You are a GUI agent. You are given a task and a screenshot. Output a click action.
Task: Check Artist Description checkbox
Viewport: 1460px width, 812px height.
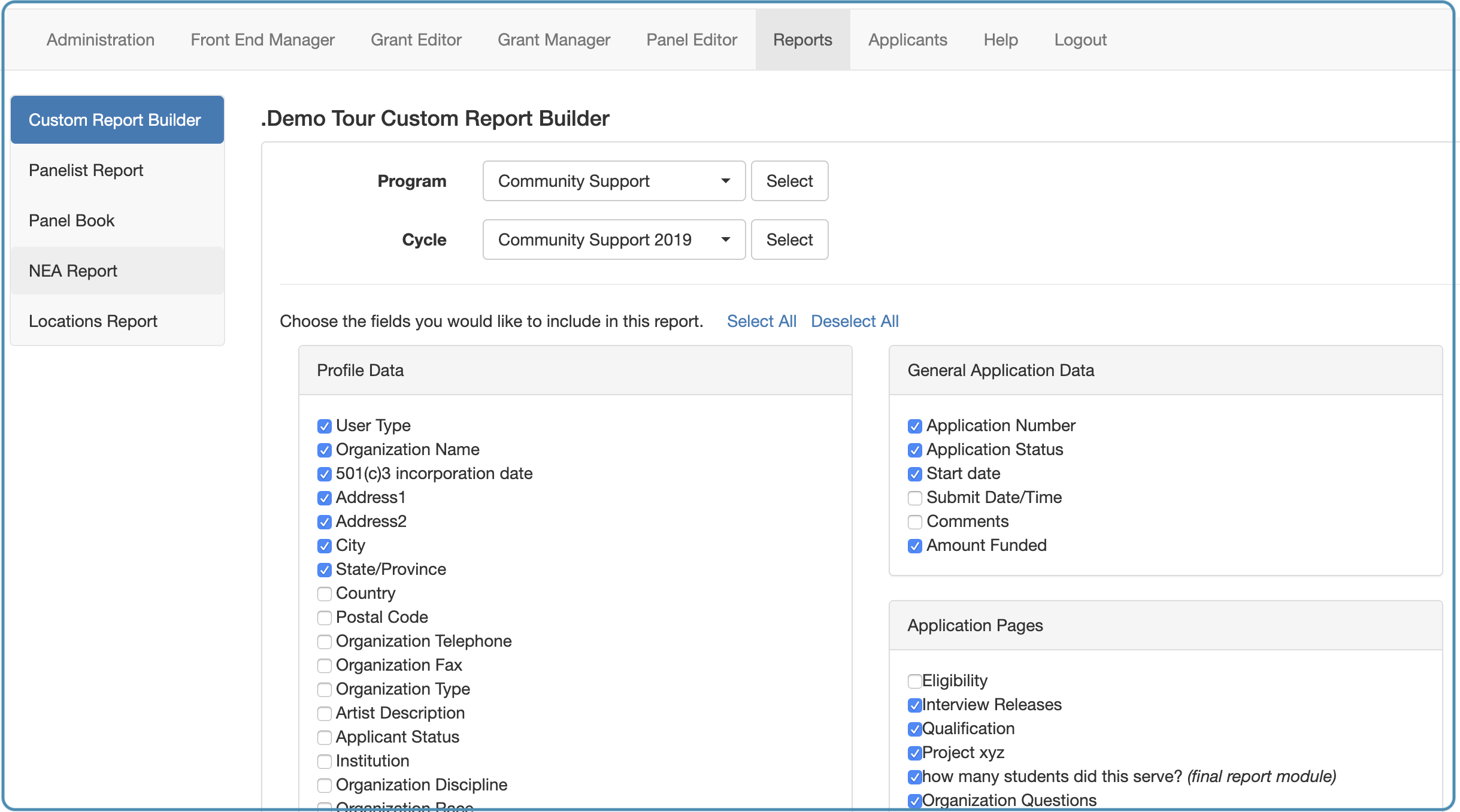point(325,714)
